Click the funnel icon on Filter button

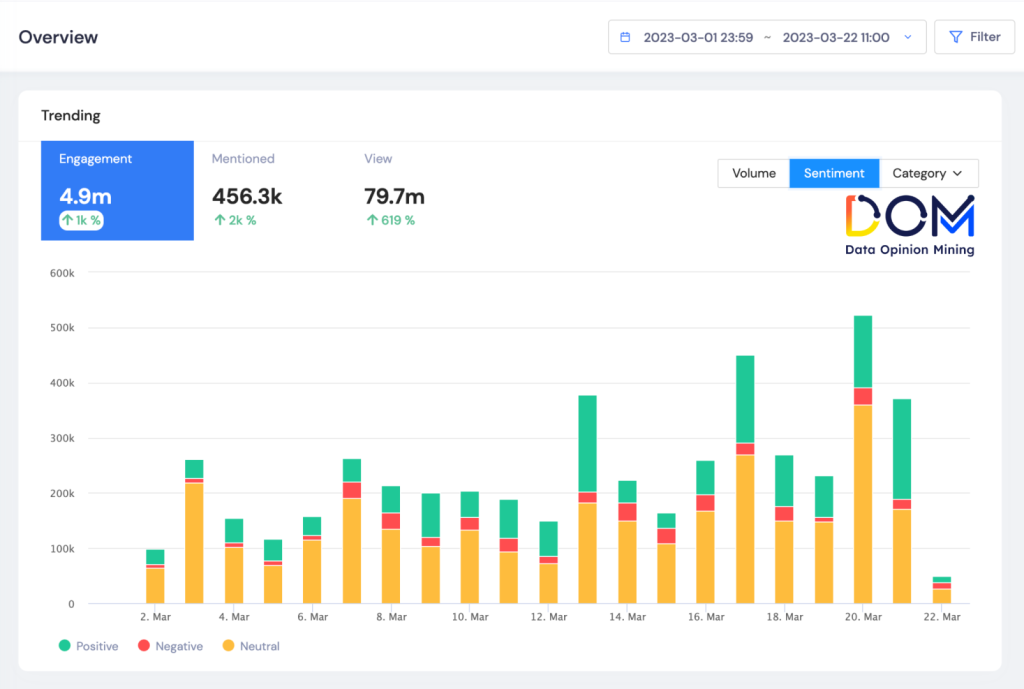(956, 37)
